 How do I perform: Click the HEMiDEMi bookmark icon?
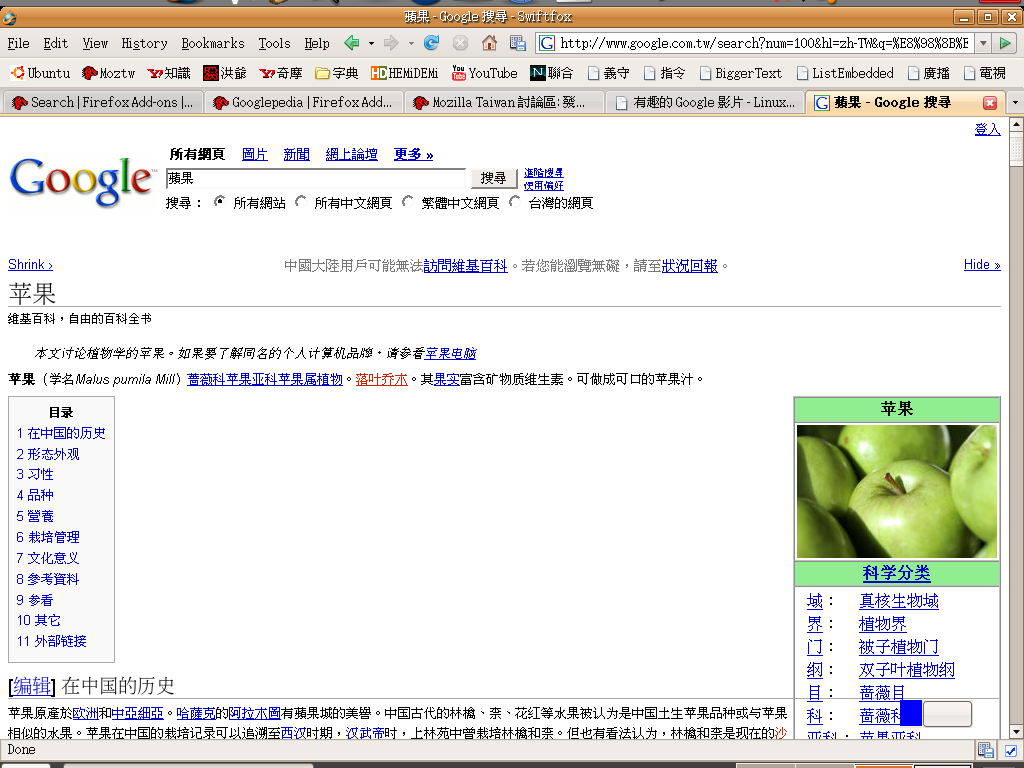tap(379, 73)
